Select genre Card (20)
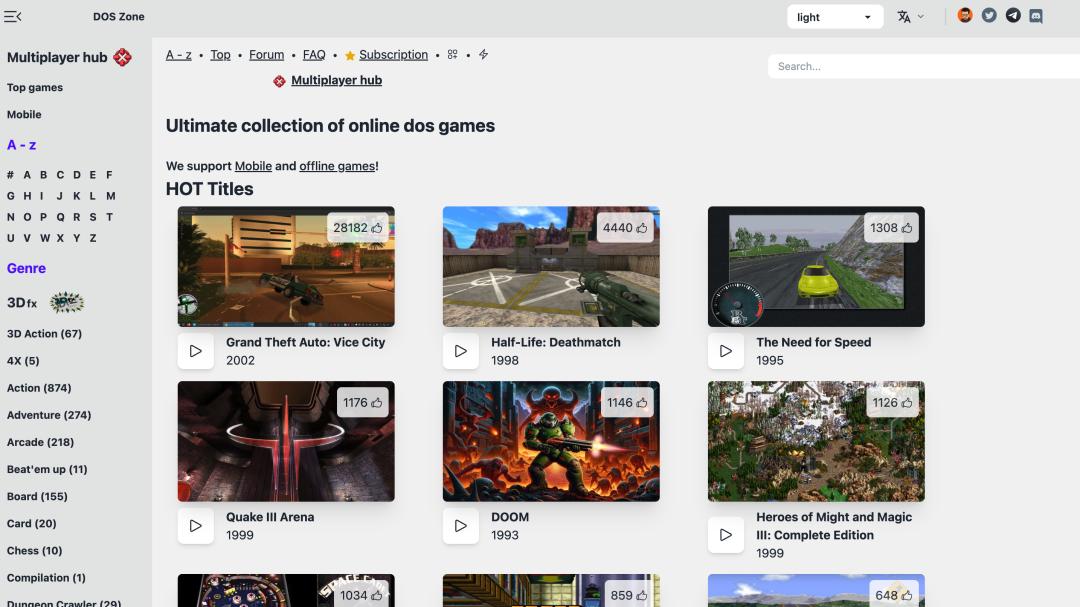 [32, 524]
